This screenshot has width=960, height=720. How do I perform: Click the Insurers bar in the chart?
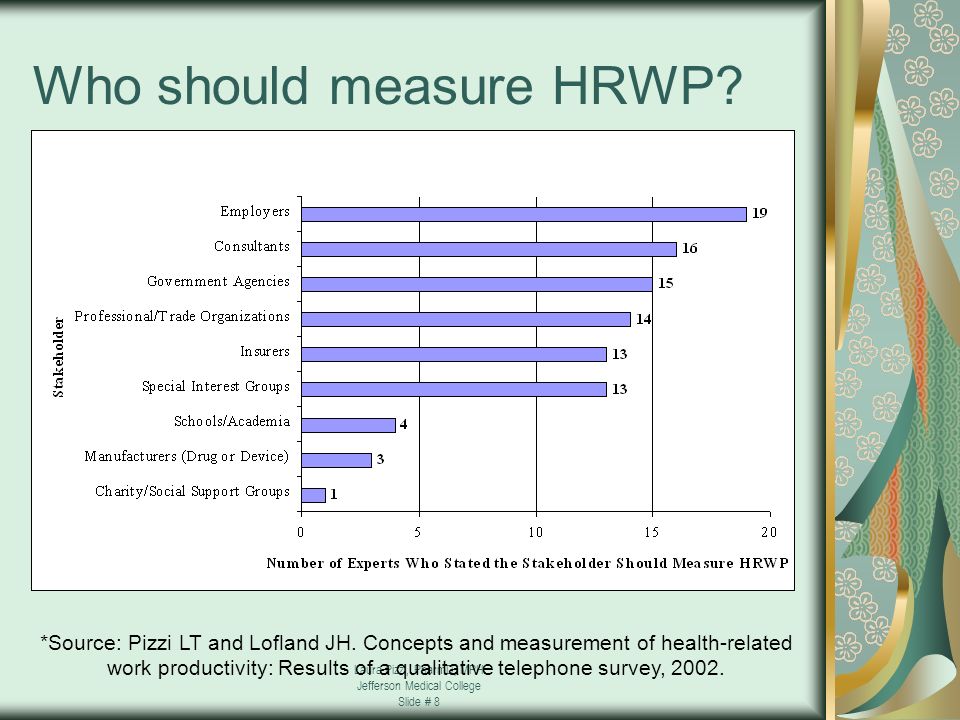pyautogui.click(x=454, y=354)
